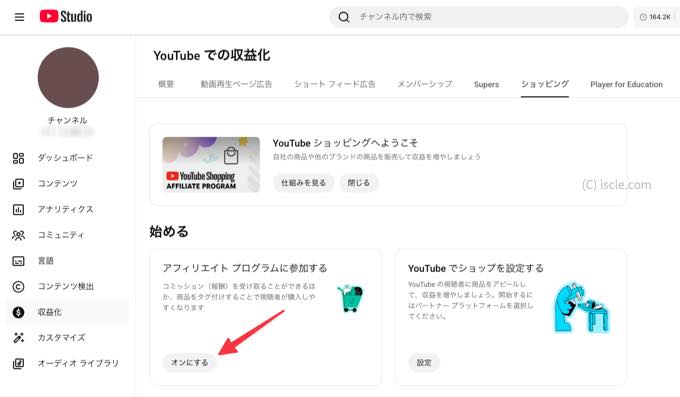Switch to the ショート フィード広告 tab
680x397 pixels.
click(x=334, y=84)
